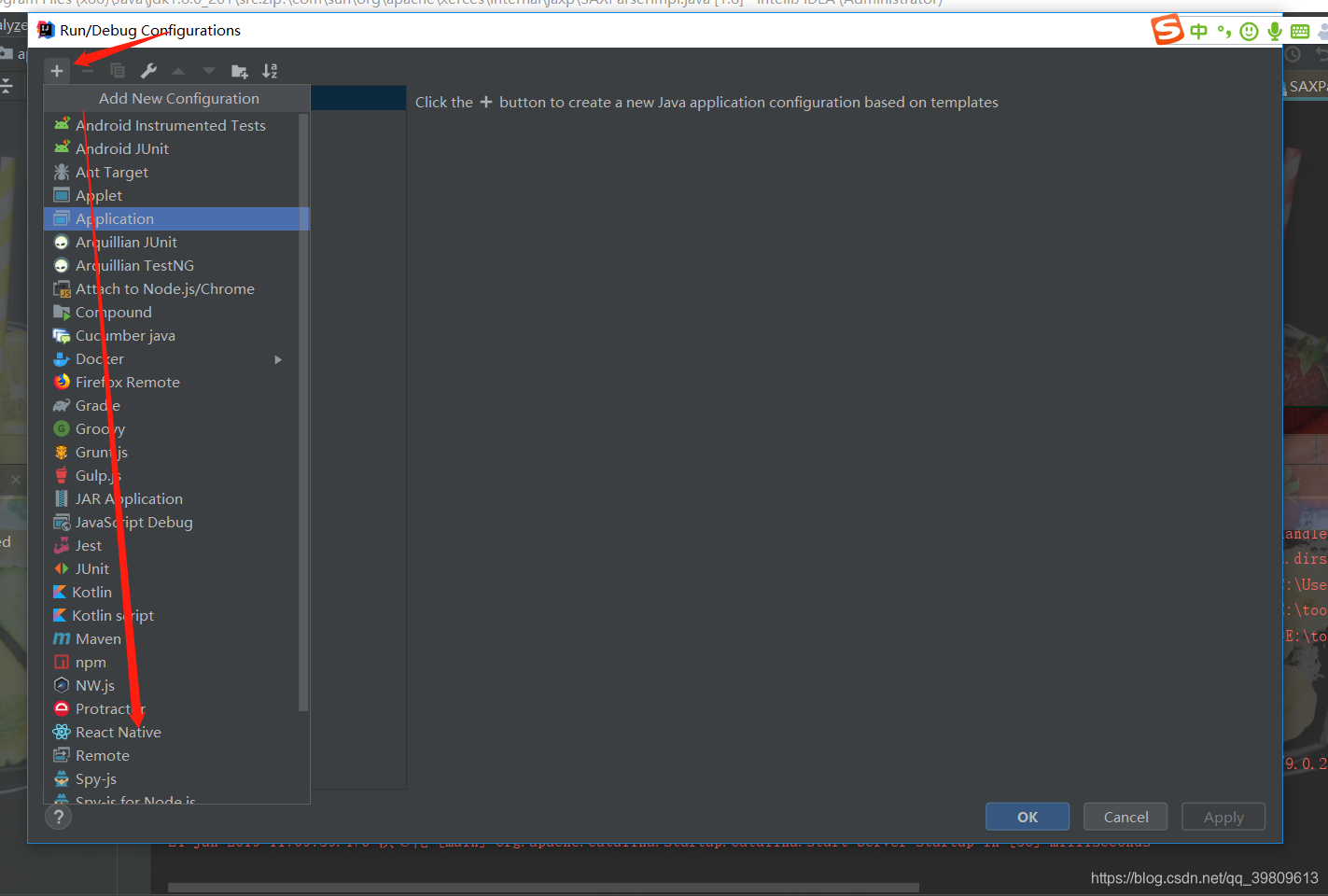Click the Sogou microphone voice input icon
This screenshot has height=896, width=1328.
[1275, 32]
